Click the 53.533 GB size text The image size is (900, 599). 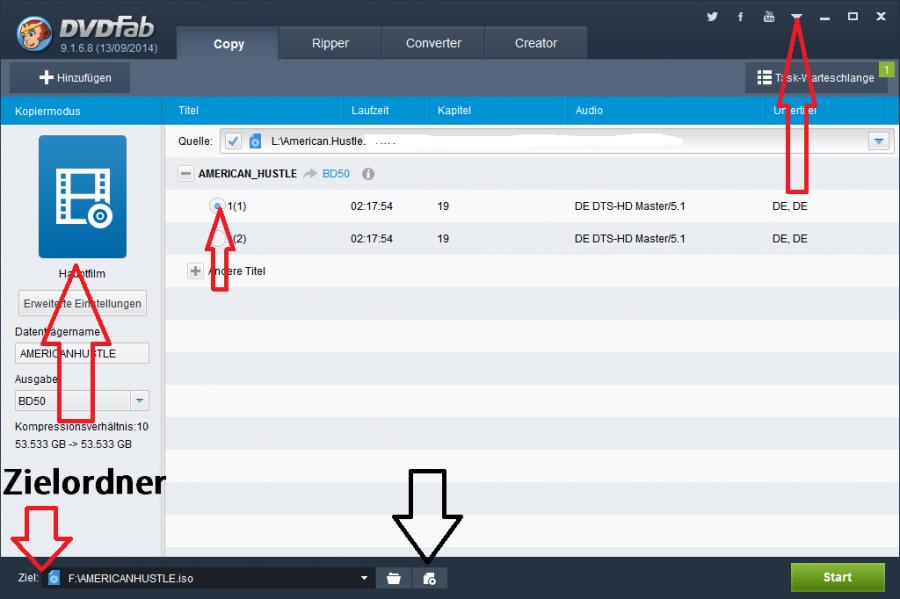click(x=73, y=444)
